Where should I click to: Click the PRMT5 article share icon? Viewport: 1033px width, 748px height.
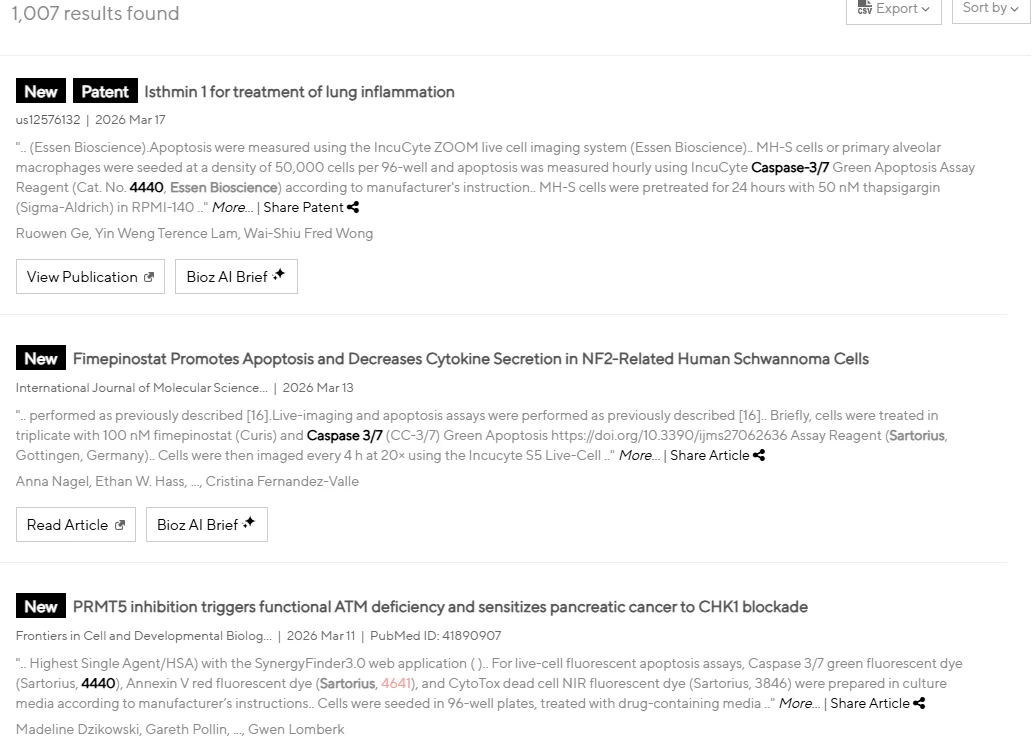[919, 704]
